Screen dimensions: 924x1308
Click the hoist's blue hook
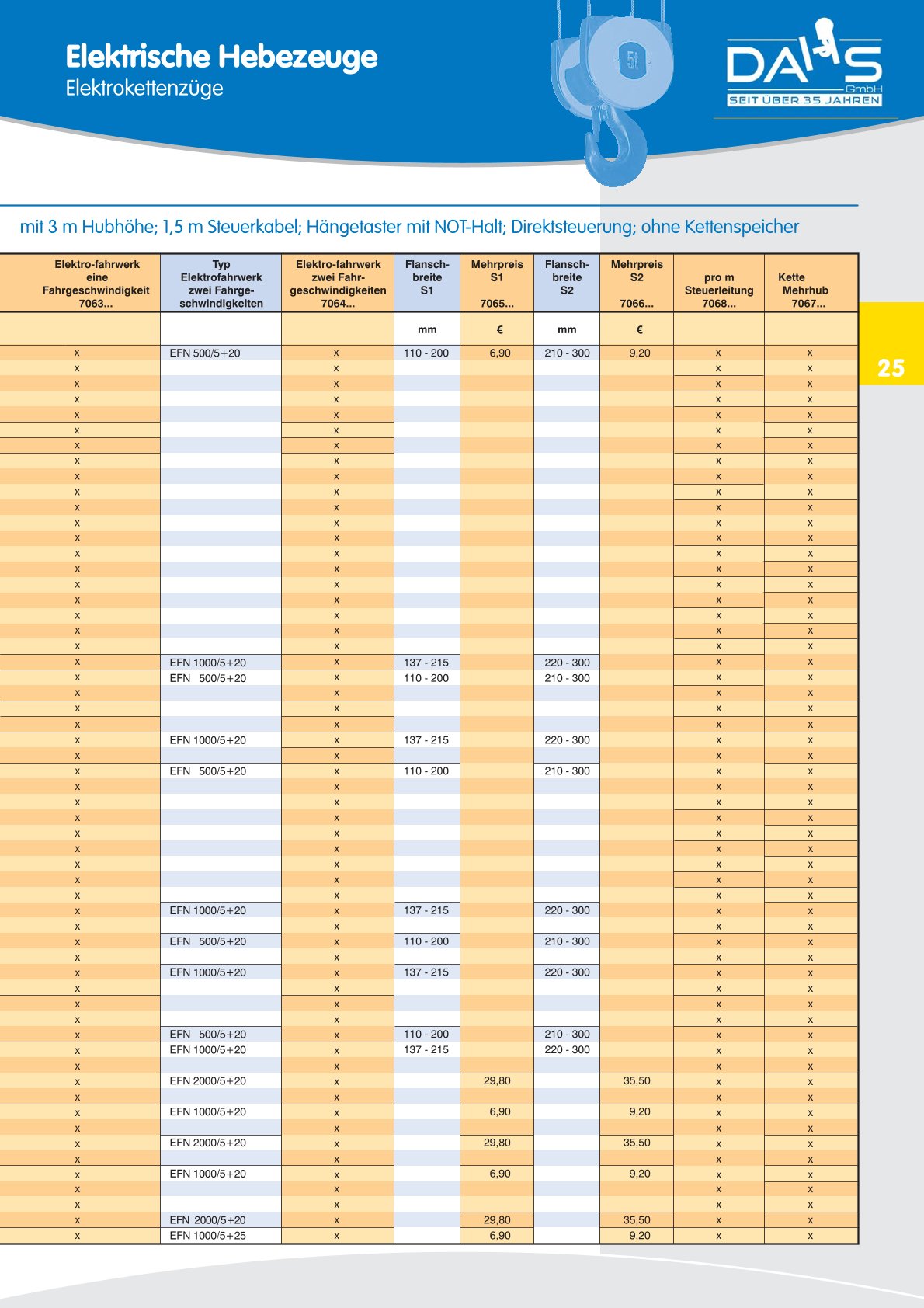pyautogui.click(x=615, y=148)
